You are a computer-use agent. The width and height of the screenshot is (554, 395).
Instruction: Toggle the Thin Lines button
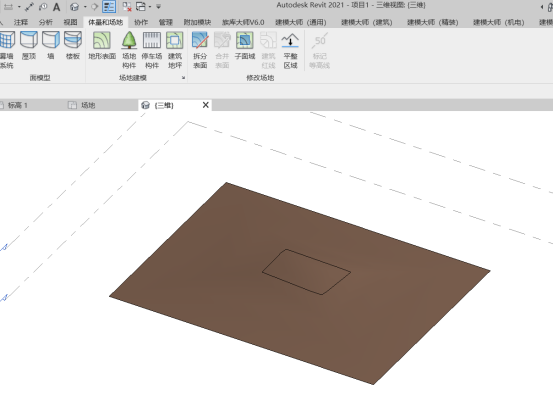click(x=109, y=7)
